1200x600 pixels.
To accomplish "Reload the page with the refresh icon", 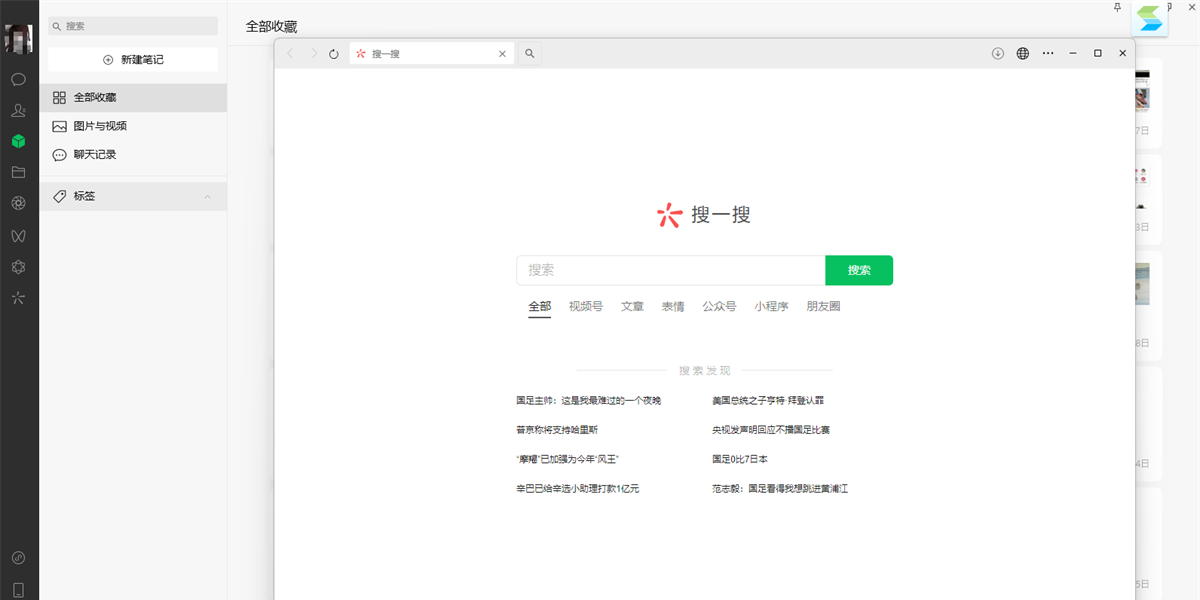I will pos(334,54).
